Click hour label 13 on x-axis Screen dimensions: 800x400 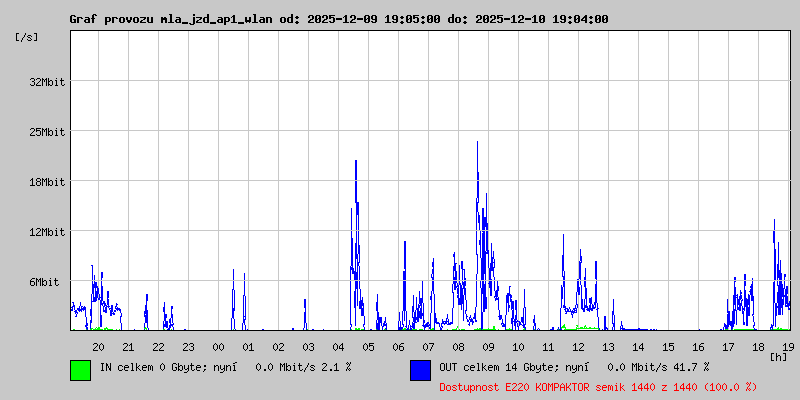[608, 347]
